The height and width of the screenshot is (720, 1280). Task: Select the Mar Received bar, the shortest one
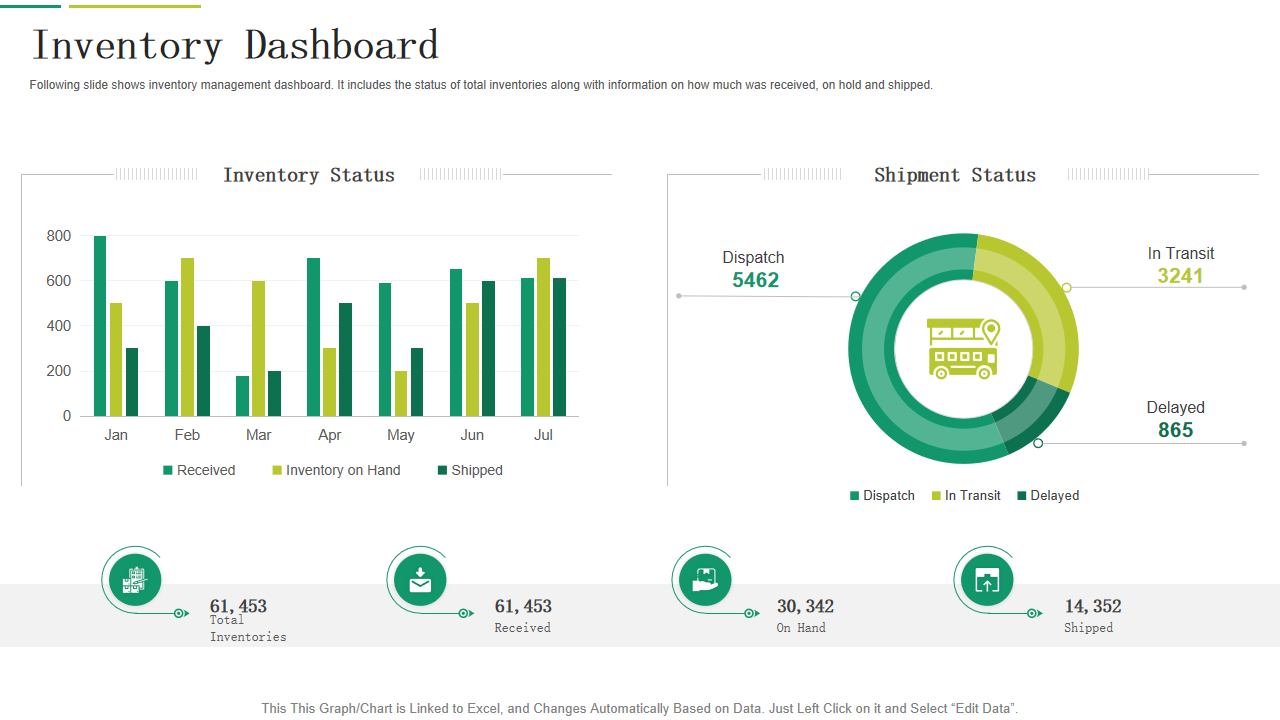point(242,396)
